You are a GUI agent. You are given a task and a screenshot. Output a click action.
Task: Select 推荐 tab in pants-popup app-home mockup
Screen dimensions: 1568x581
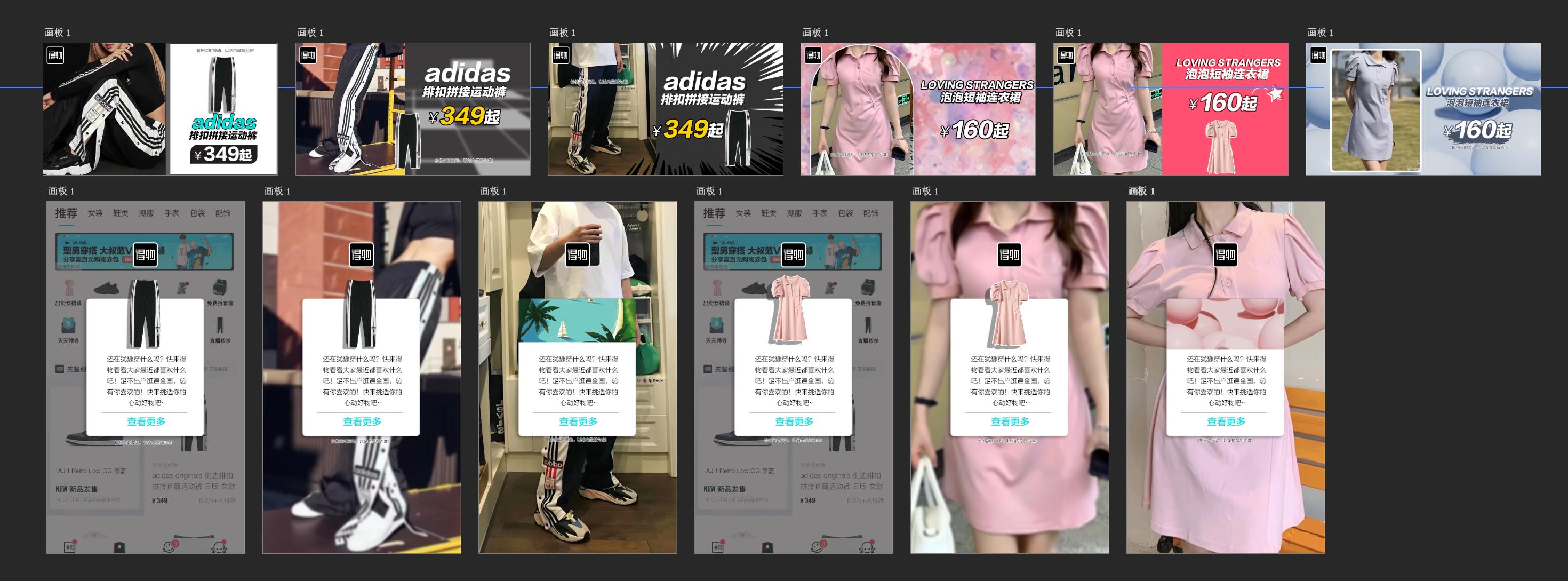pyautogui.click(x=66, y=213)
